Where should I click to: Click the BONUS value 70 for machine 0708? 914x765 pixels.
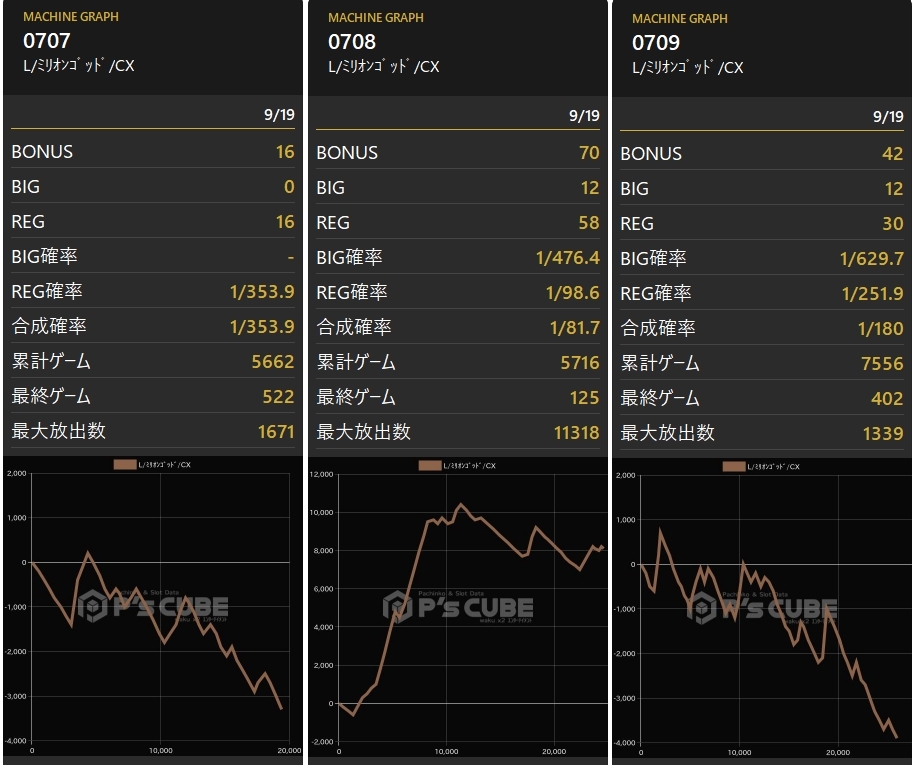click(589, 153)
